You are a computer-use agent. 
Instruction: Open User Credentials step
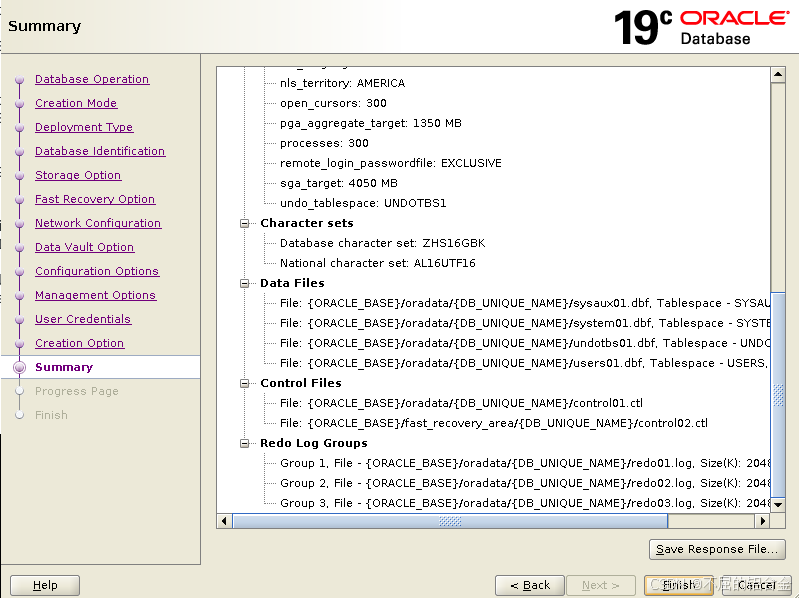coord(83,319)
